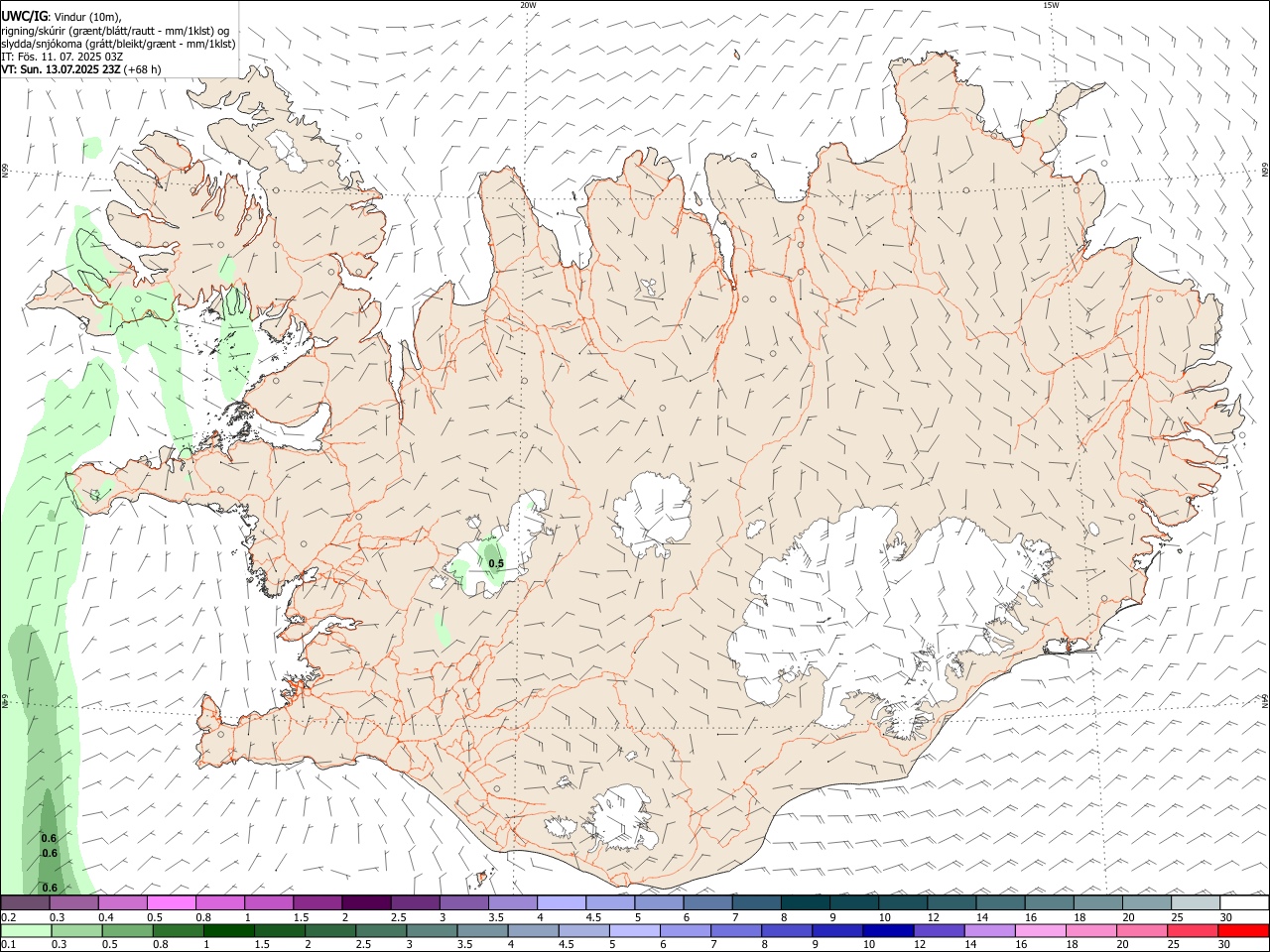This screenshot has height=952, width=1270.
Task: Click the 0.5 precipitation value on the glacier
Action: click(x=496, y=563)
